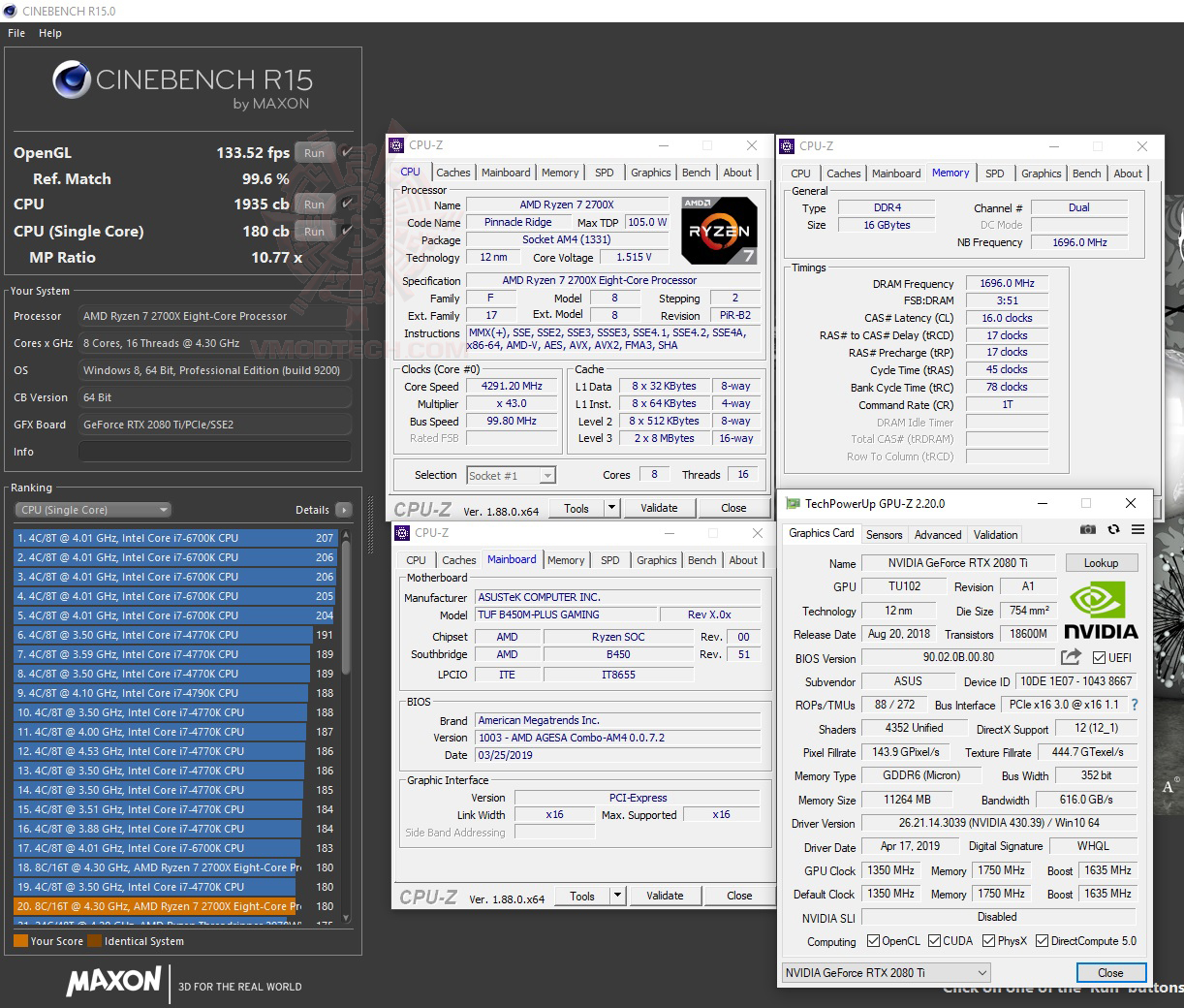
Task: Click the Cinebench title bar app icon
Action: (x=11, y=11)
